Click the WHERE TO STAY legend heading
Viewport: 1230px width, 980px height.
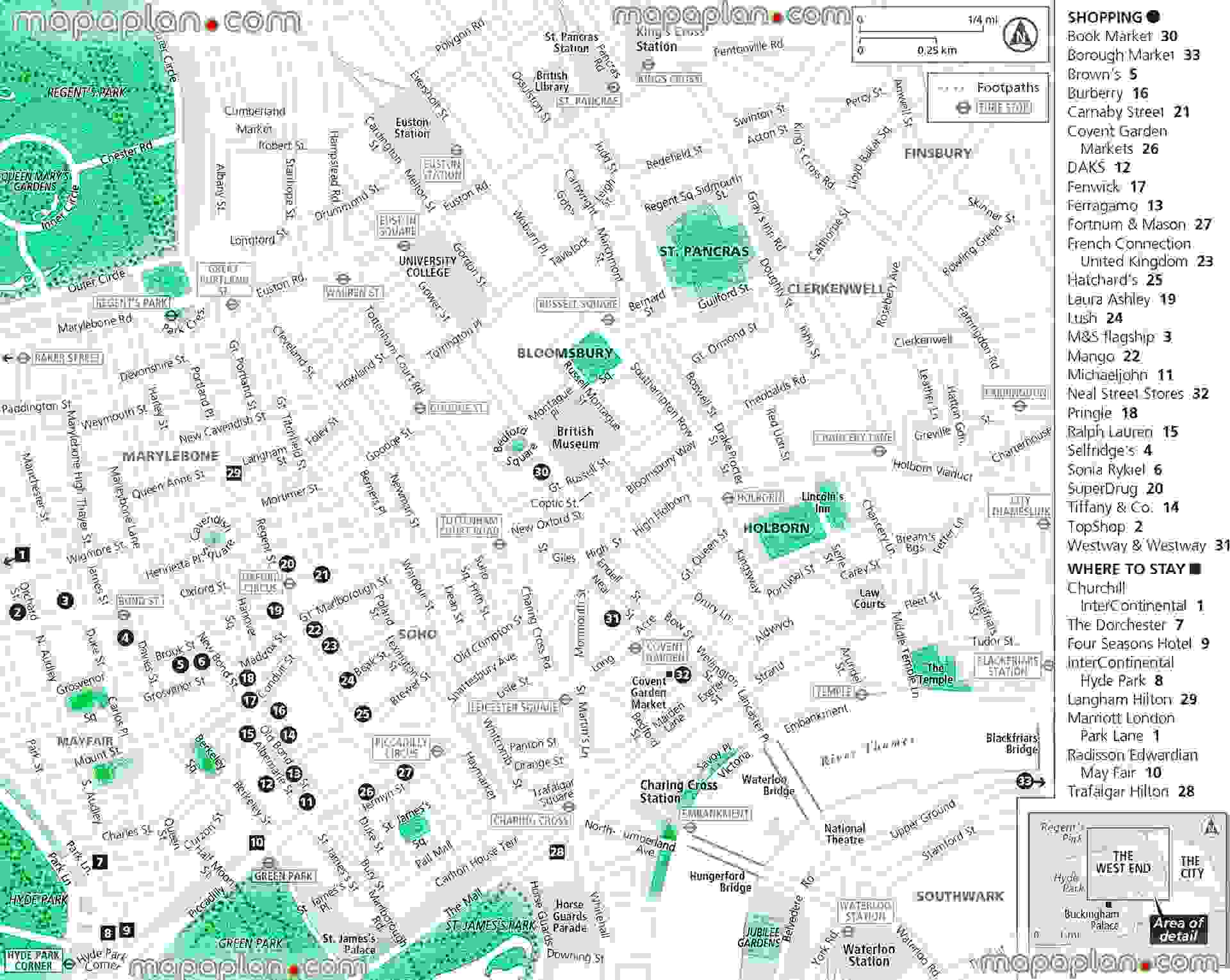(1134, 569)
